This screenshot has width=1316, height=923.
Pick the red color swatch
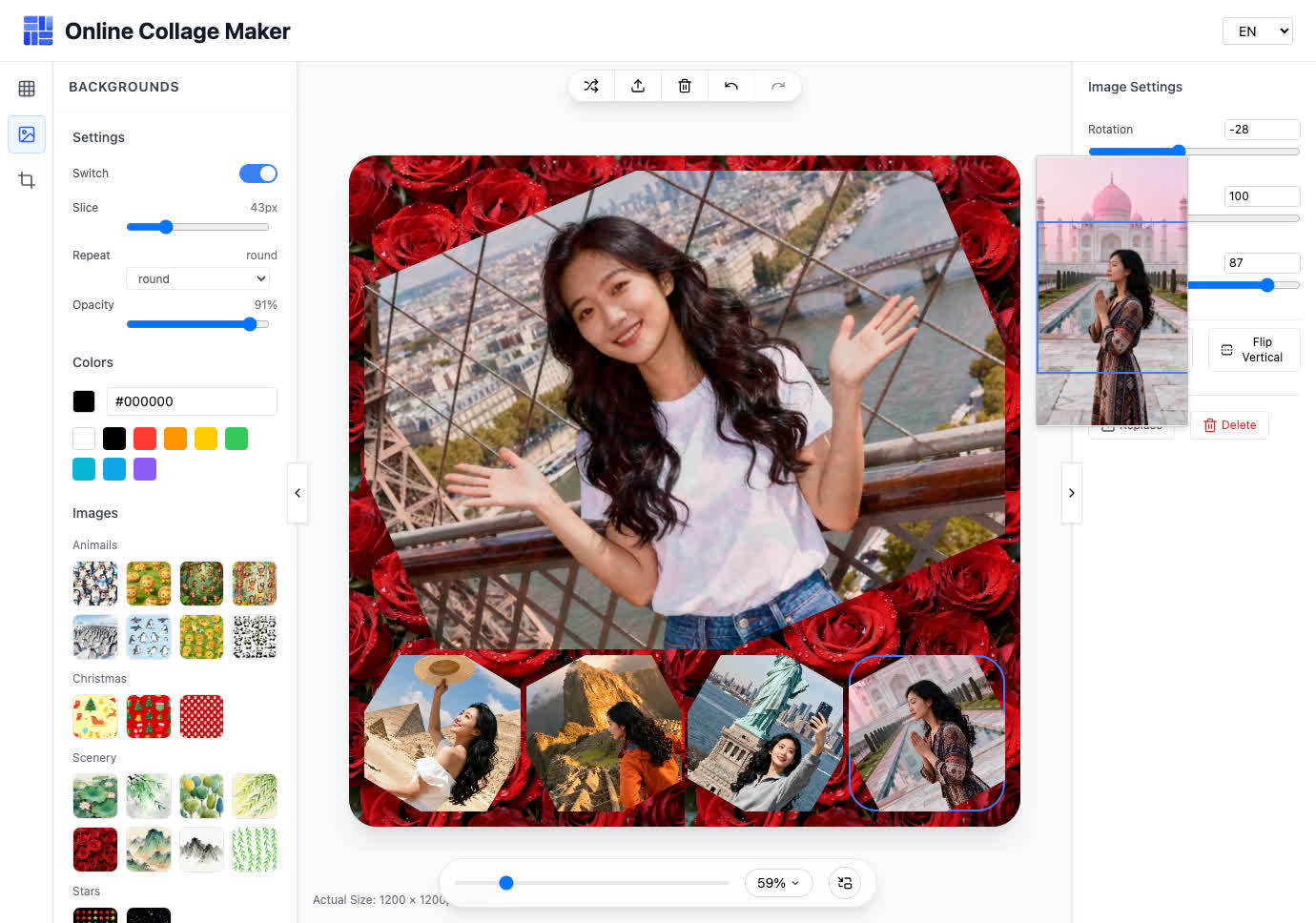coord(145,439)
